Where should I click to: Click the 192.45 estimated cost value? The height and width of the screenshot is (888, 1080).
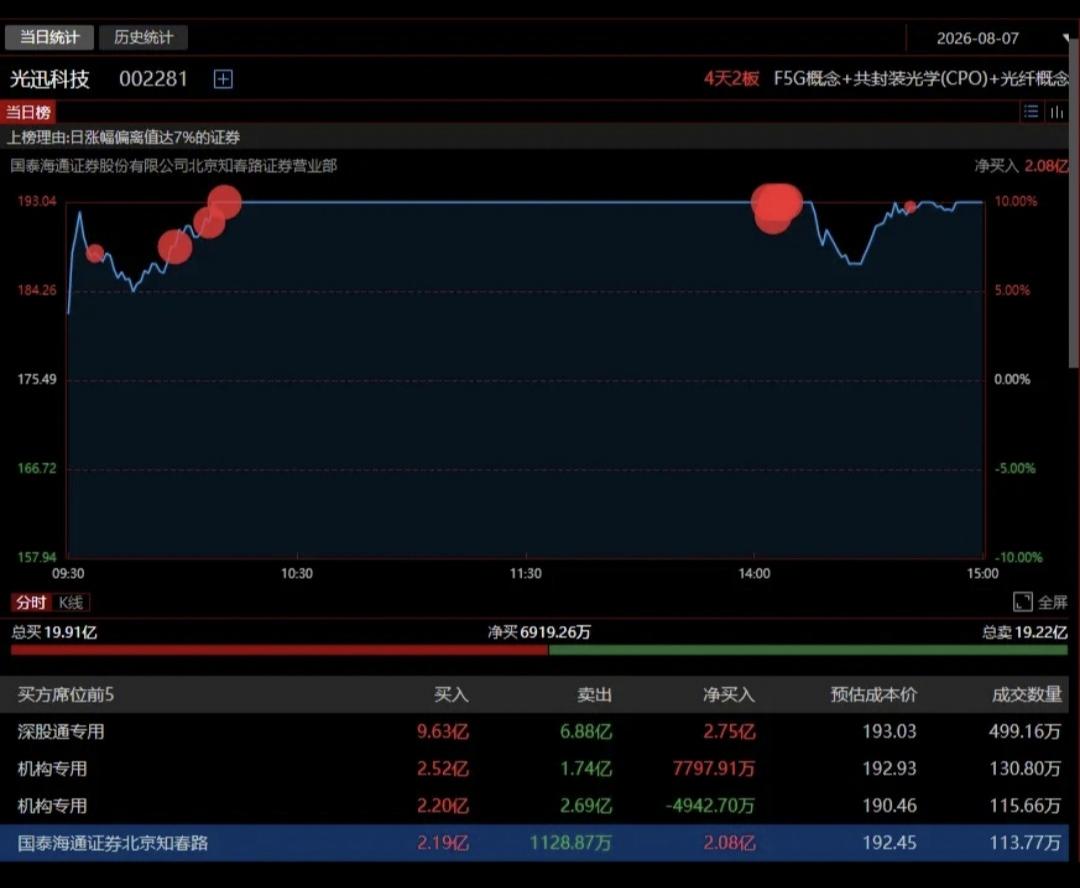tap(889, 843)
